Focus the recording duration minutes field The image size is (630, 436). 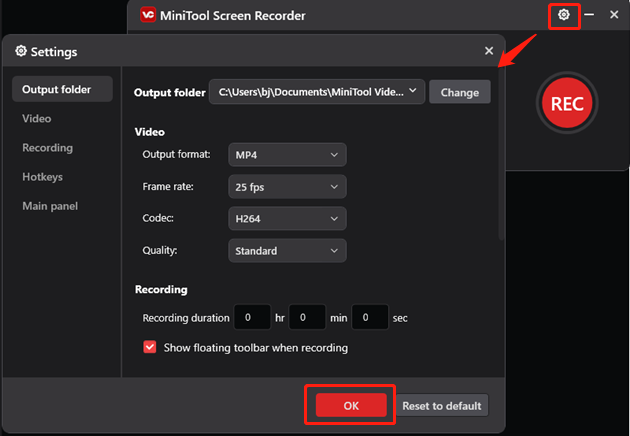307,317
